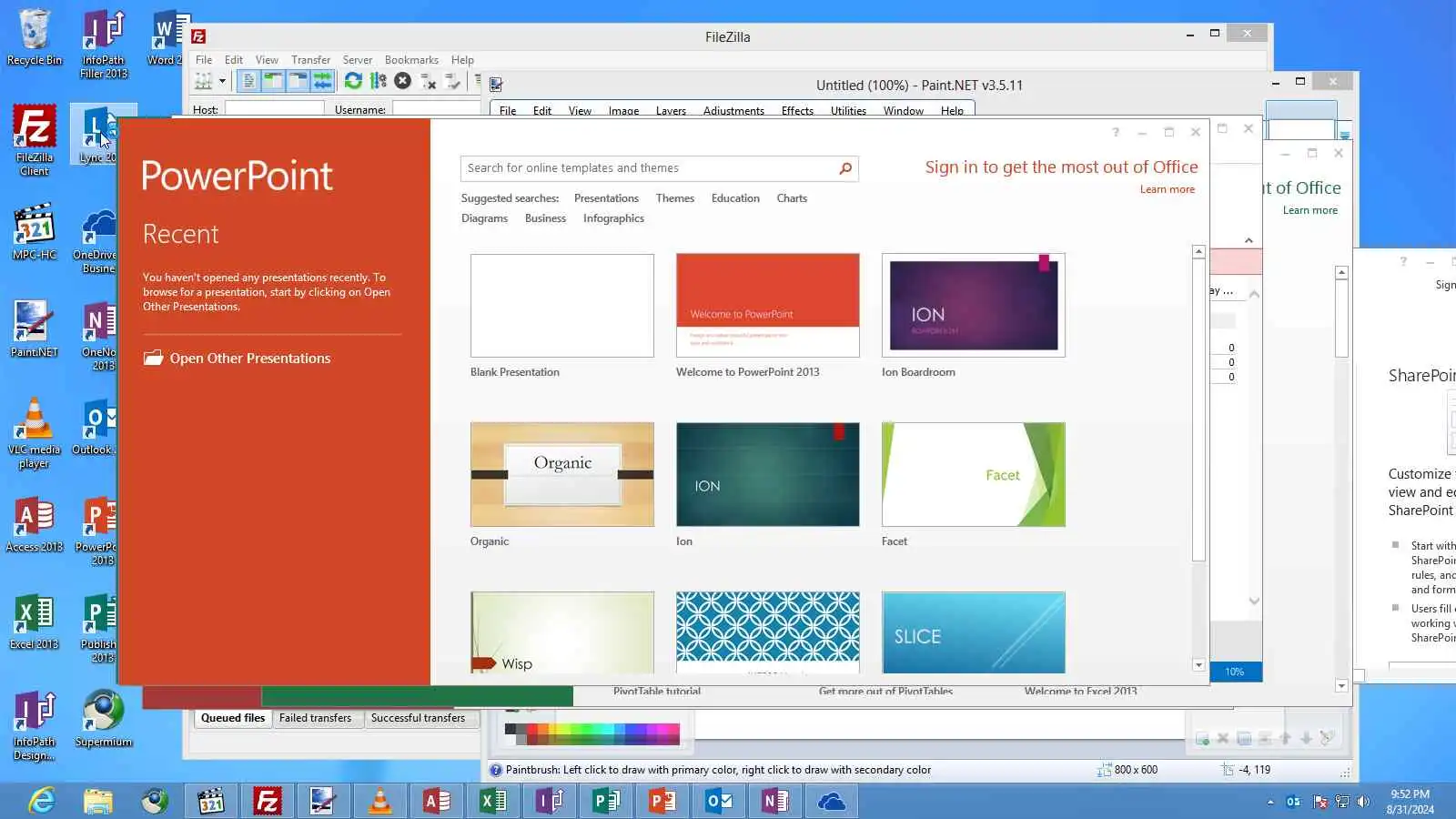Image resolution: width=1456 pixels, height=819 pixels.
Task: Click the VLC cone icon in taskbar
Action: [x=380, y=801]
